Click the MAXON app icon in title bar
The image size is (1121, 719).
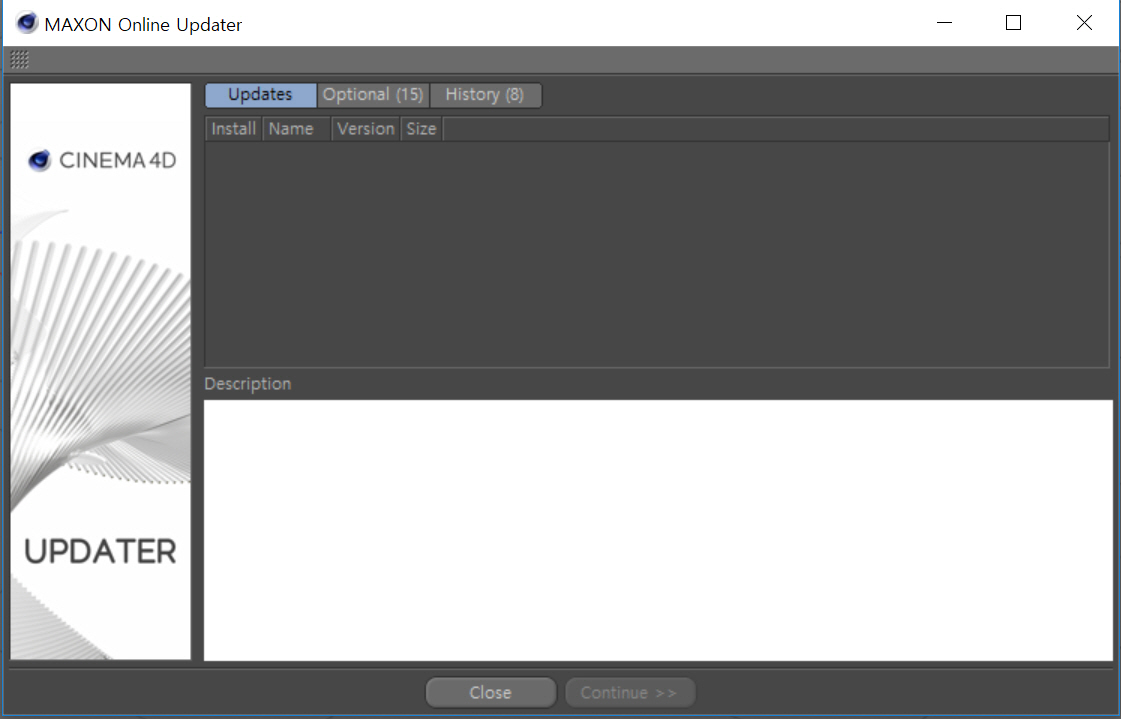[26, 24]
